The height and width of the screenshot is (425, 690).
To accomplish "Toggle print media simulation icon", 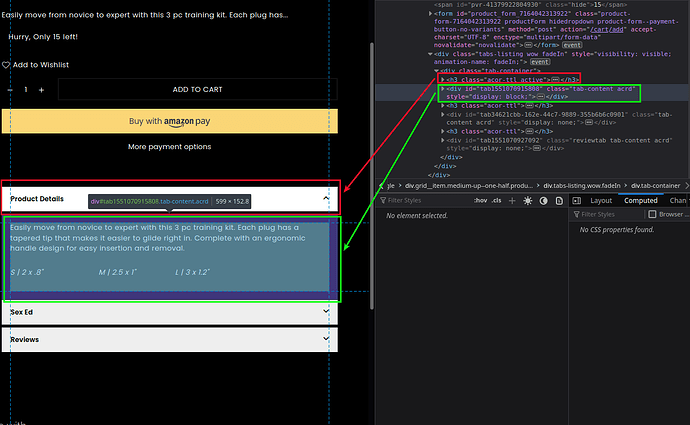I will tap(559, 200).
